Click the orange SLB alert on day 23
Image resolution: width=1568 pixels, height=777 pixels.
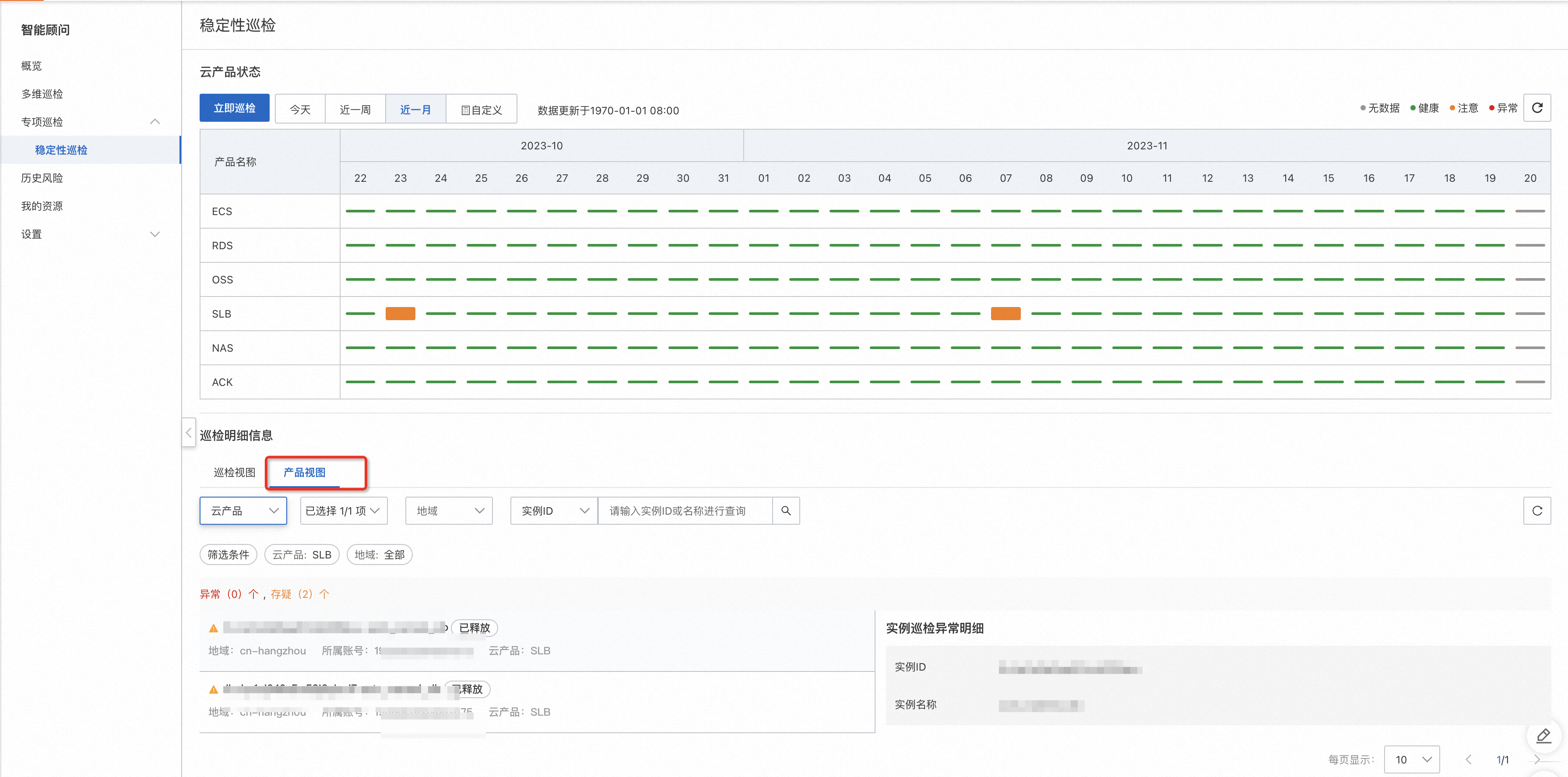pyautogui.click(x=401, y=314)
